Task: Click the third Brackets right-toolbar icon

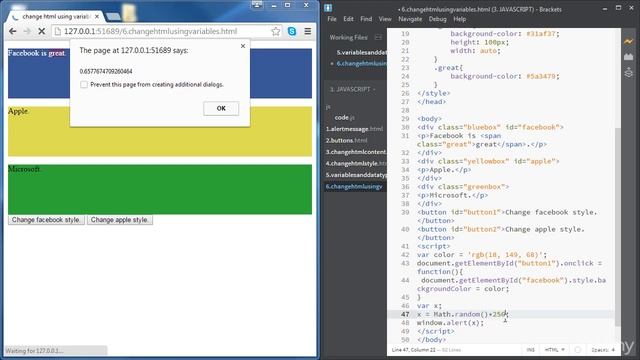Action: click(x=629, y=73)
